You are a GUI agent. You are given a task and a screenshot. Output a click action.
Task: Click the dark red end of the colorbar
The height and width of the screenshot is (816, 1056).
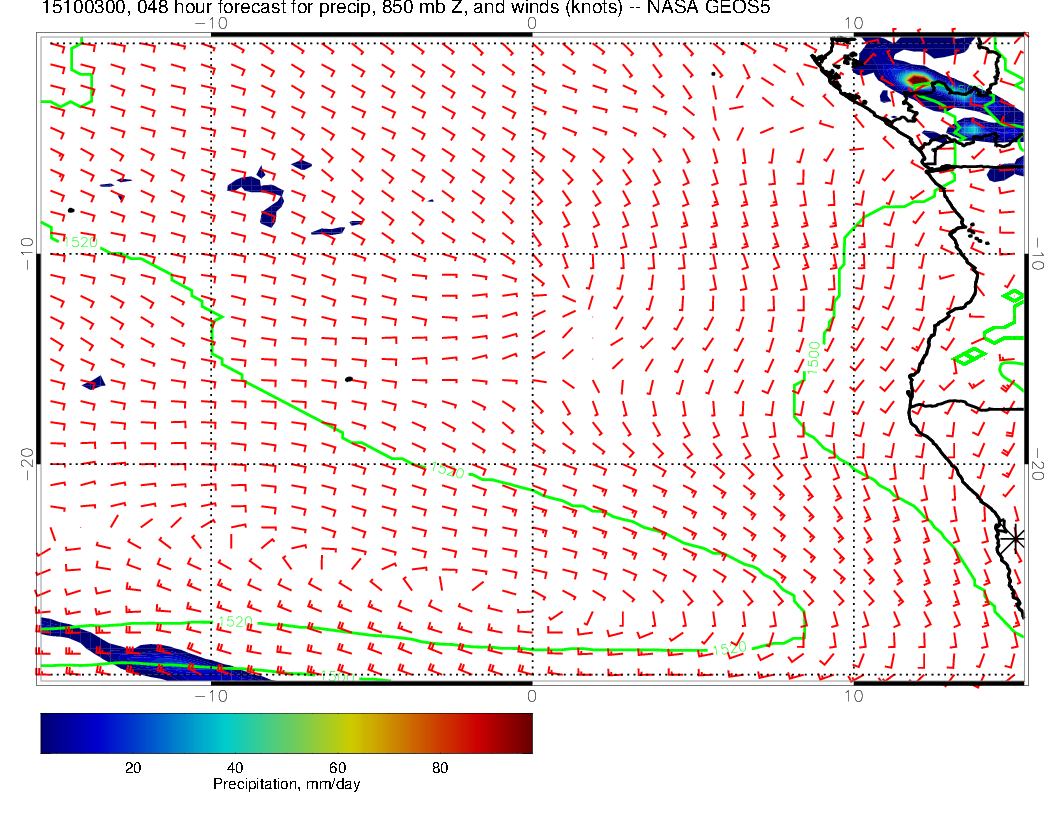point(524,733)
